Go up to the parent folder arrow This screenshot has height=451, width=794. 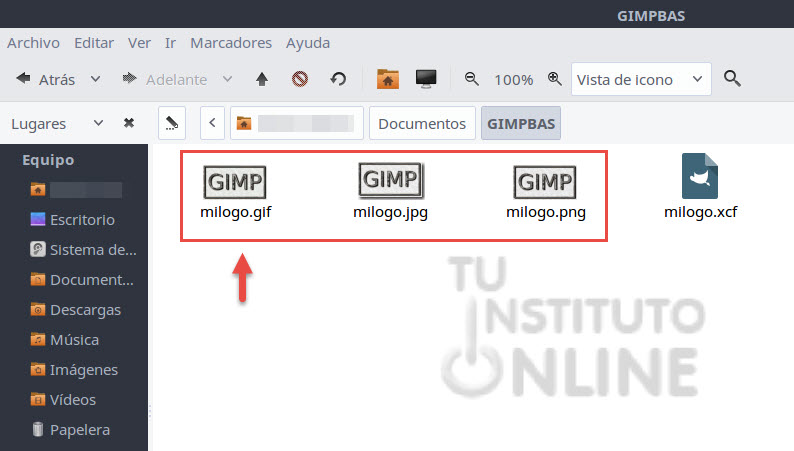pyautogui.click(x=262, y=79)
